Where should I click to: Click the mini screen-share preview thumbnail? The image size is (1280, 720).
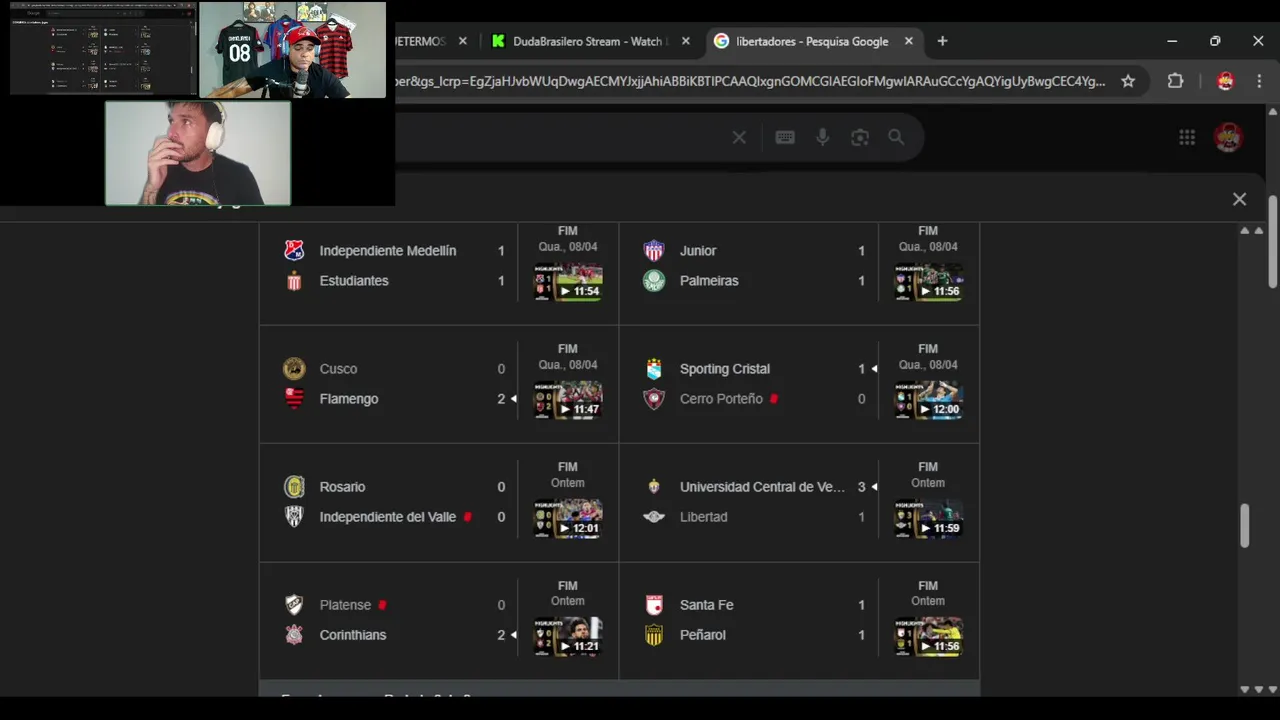pyautogui.click(x=104, y=49)
